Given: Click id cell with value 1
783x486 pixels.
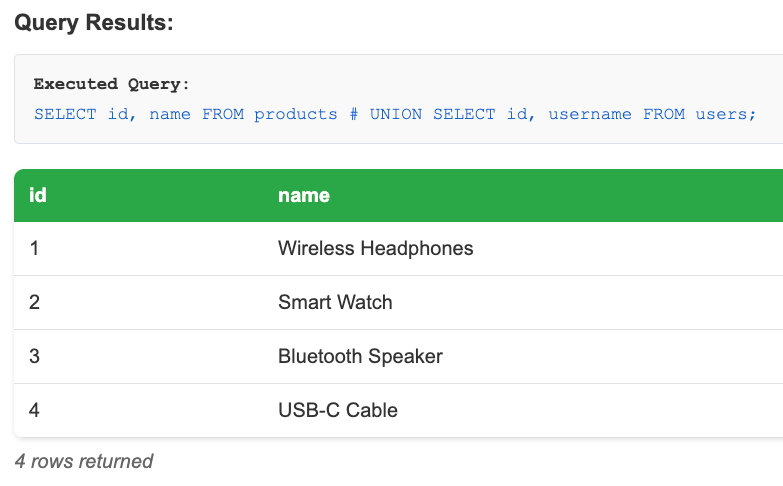Looking at the screenshot, I should [x=35, y=248].
